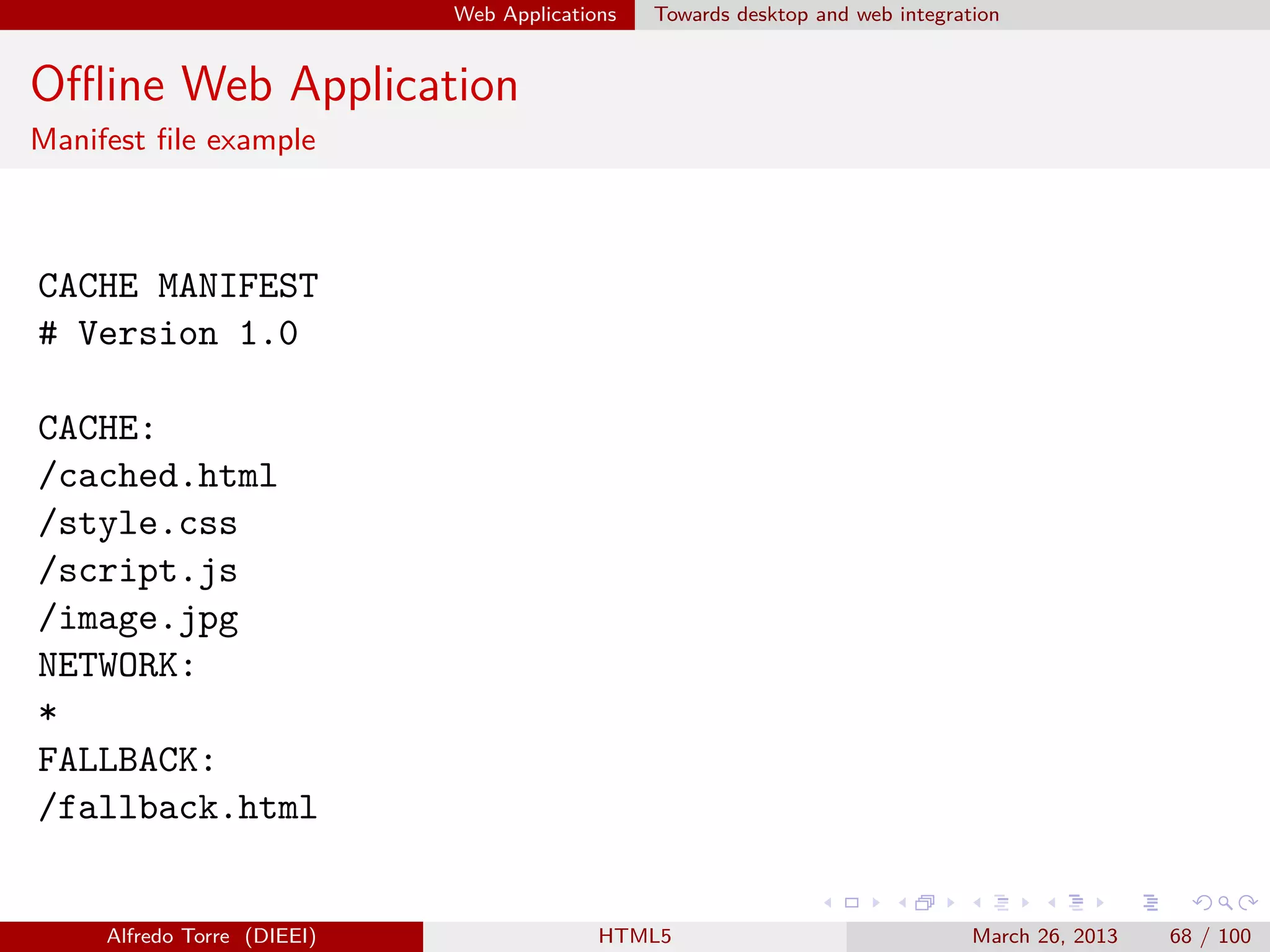
Task: Go to previous frame arrow
Action: [x=902, y=902]
